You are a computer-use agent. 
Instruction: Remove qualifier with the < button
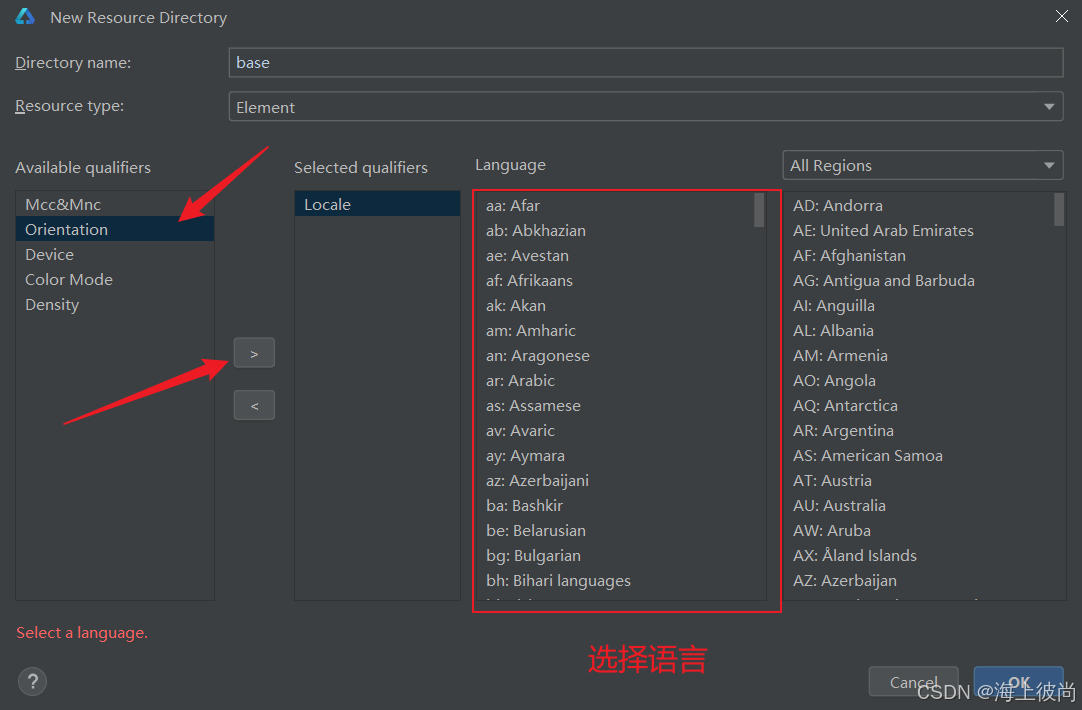254,406
